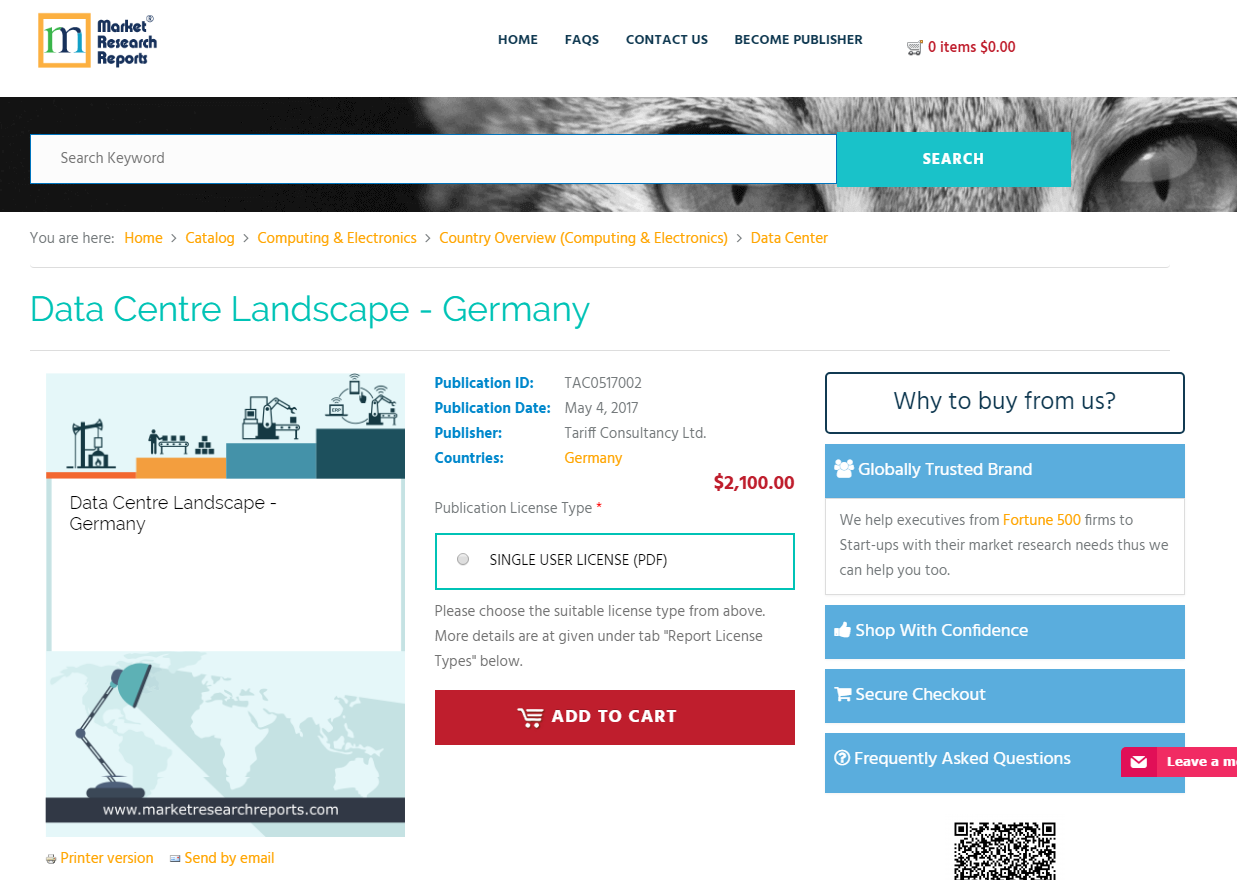The width and height of the screenshot is (1237, 880).
Task: Follow the Germany countries link
Action: (x=593, y=458)
